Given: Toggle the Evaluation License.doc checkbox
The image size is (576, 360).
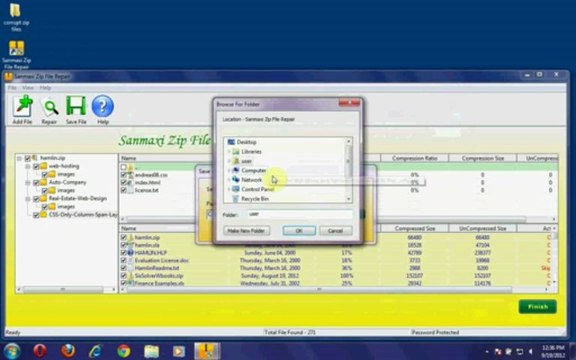Looking at the screenshot, I should [x=124, y=260].
